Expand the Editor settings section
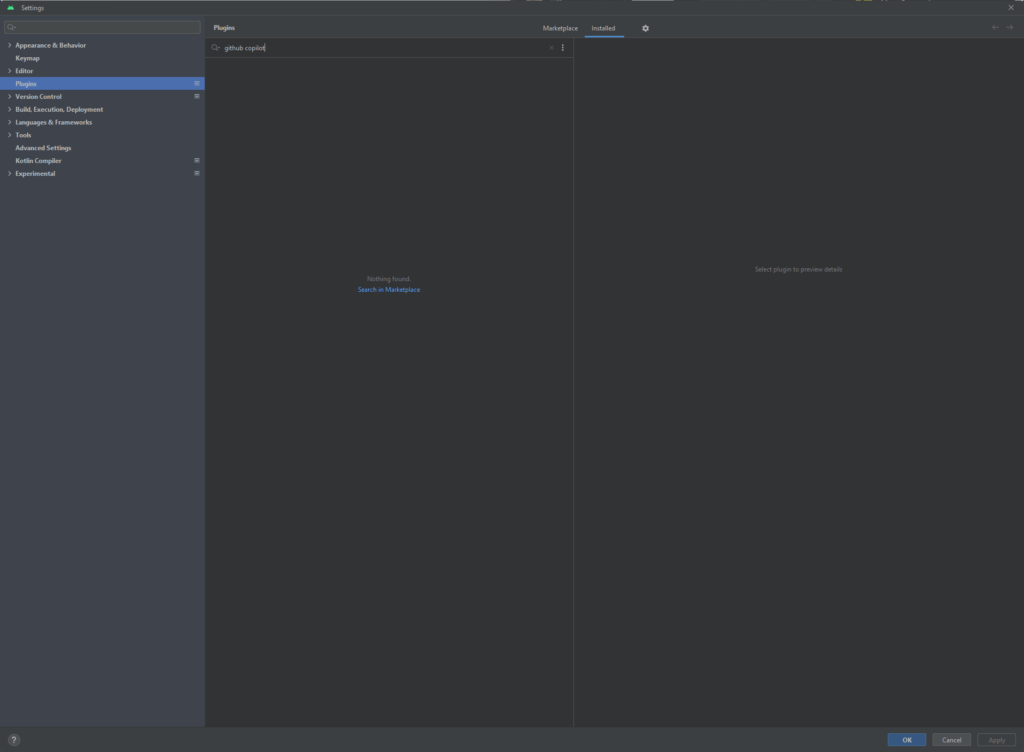This screenshot has height=752, width=1024. [9, 71]
